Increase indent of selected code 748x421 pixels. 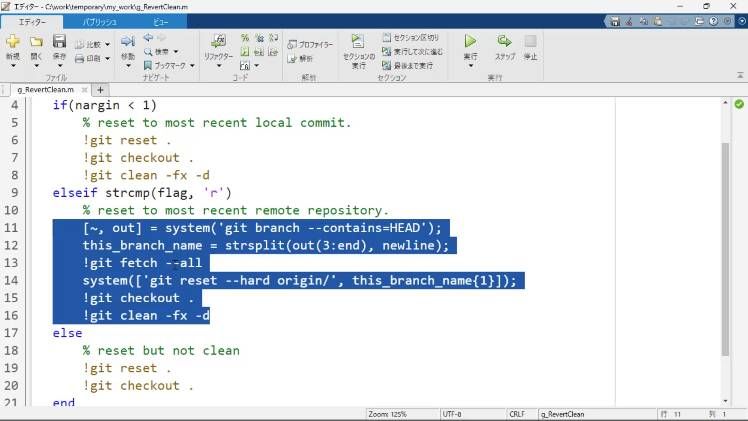coord(259,51)
